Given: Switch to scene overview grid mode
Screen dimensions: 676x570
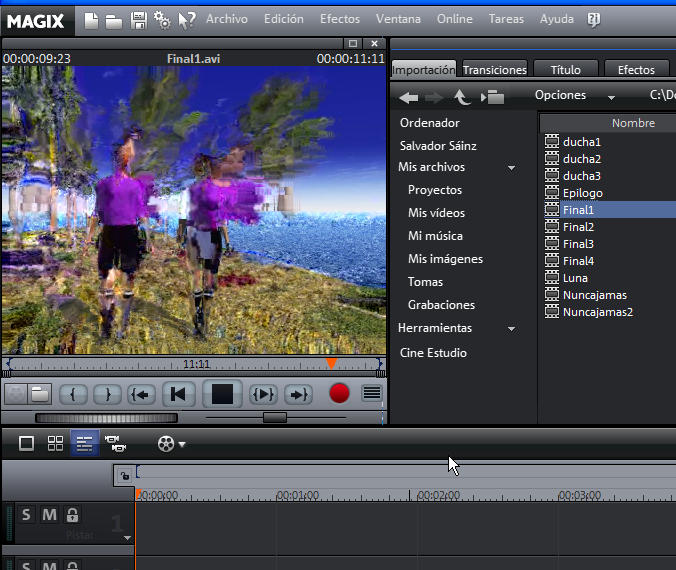Looking at the screenshot, I should pos(56,443).
